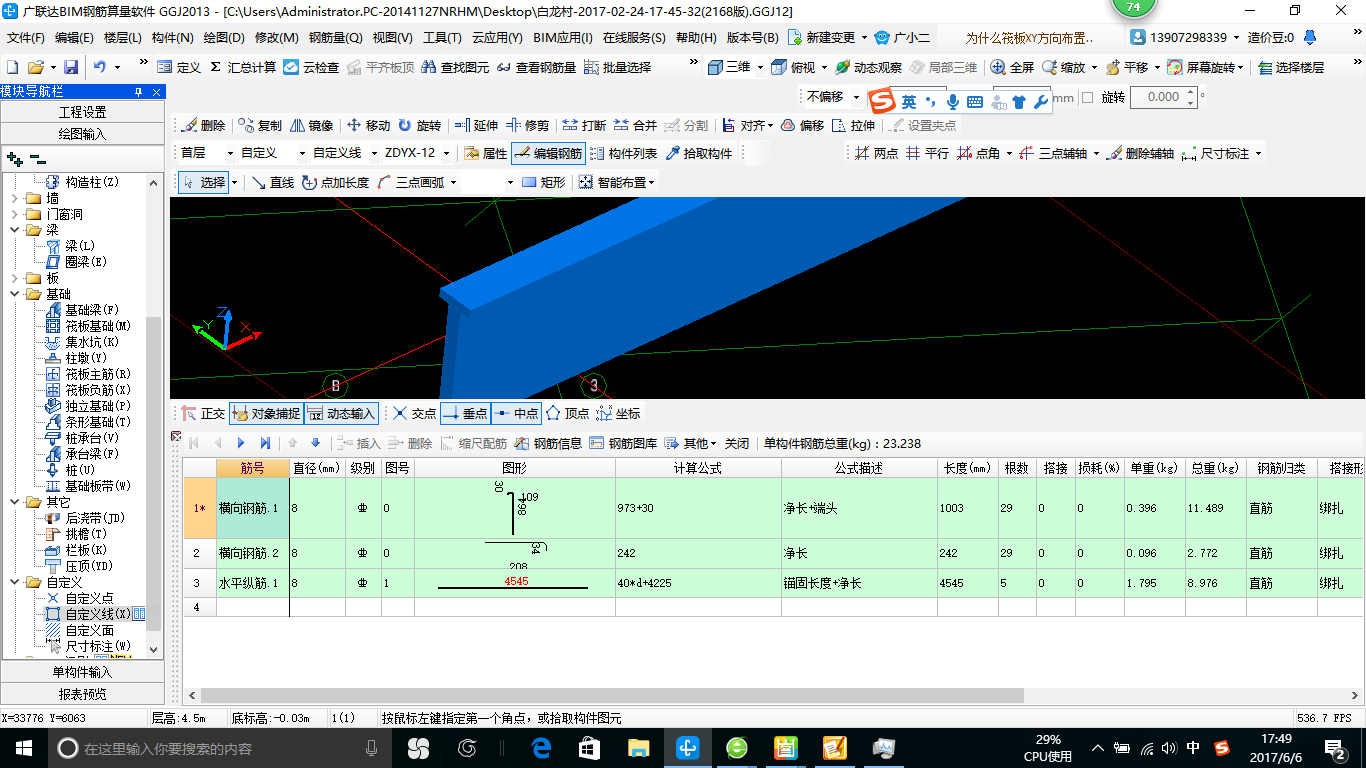The width and height of the screenshot is (1366, 768).
Task: Toggle 顶点 vertex snap
Action: [x=567, y=413]
